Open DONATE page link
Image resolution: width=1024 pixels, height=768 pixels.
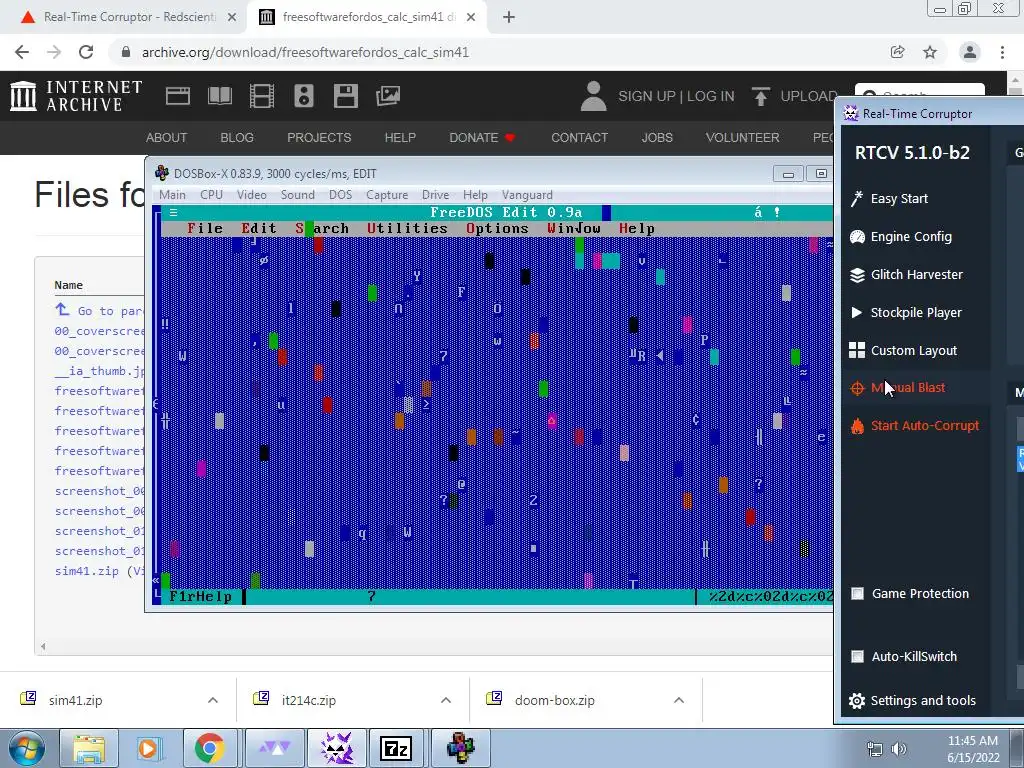(482, 138)
